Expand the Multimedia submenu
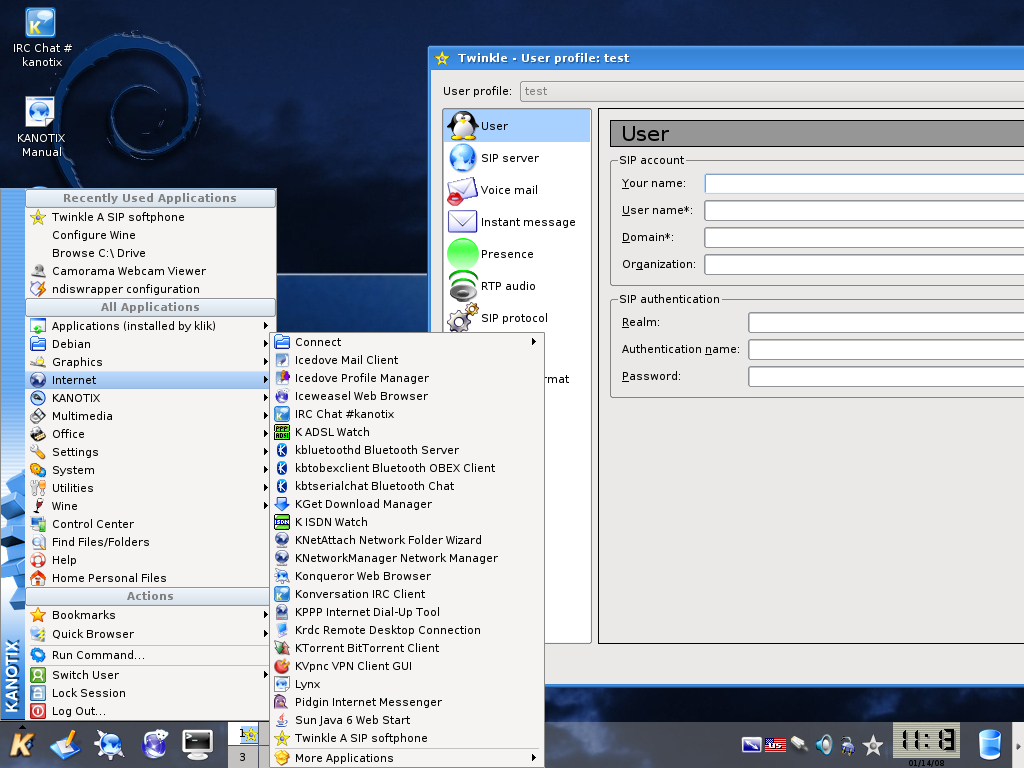 (150, 416)
